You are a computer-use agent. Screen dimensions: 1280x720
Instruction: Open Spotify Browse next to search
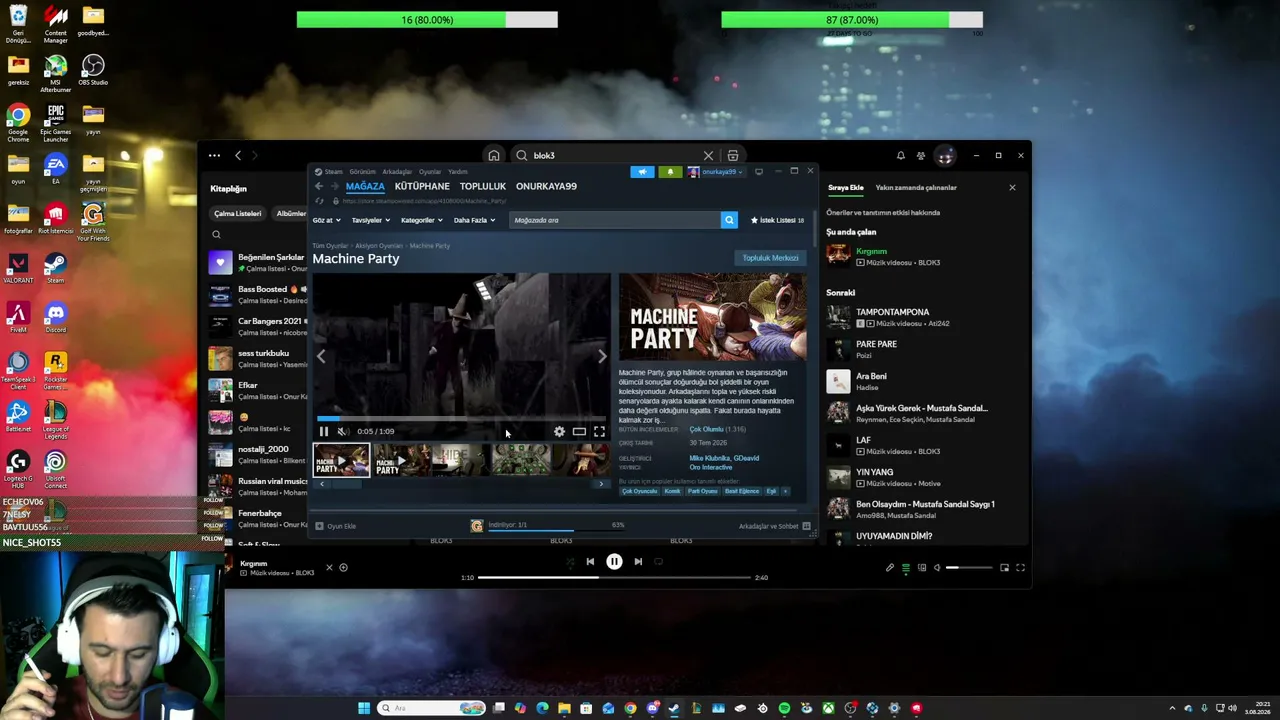click(x=733, y=156)
